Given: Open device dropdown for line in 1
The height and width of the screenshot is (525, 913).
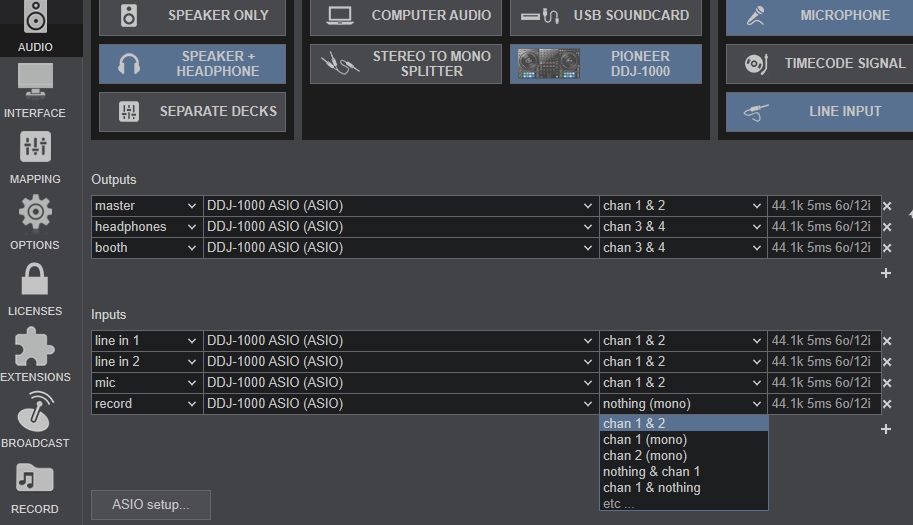Looking at the screenshot, I should pyautogui.click(x=401, y=340).
